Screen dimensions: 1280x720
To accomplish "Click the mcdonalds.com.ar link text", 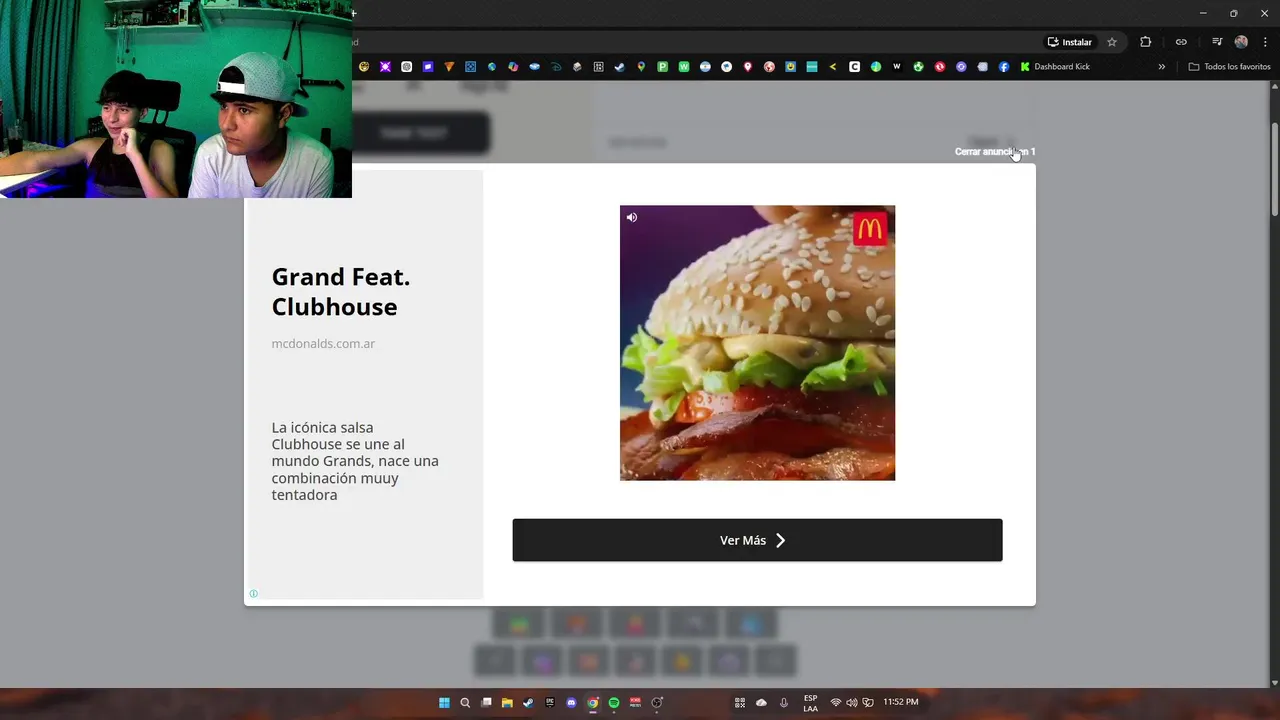I will pyautogui.click(x=323, y=343).
